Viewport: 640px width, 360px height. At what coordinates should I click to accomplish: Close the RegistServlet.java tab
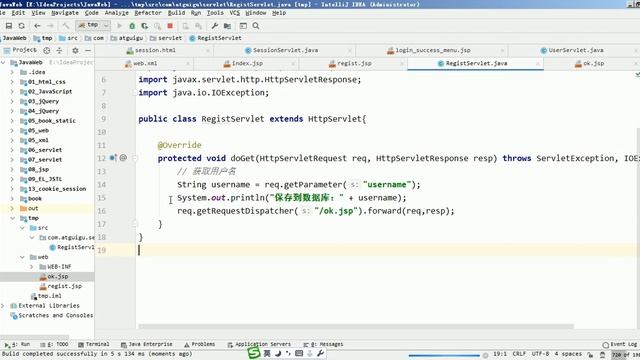point(538,64)
